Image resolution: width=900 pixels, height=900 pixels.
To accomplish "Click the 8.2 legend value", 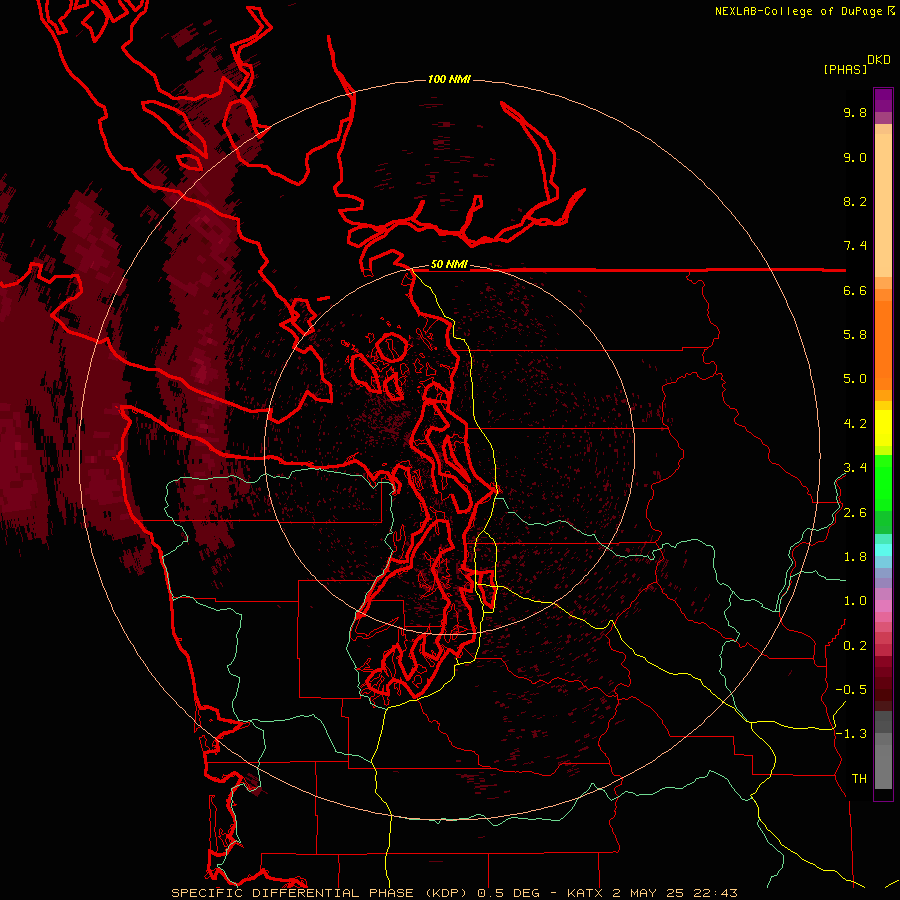I will [855, 201].
